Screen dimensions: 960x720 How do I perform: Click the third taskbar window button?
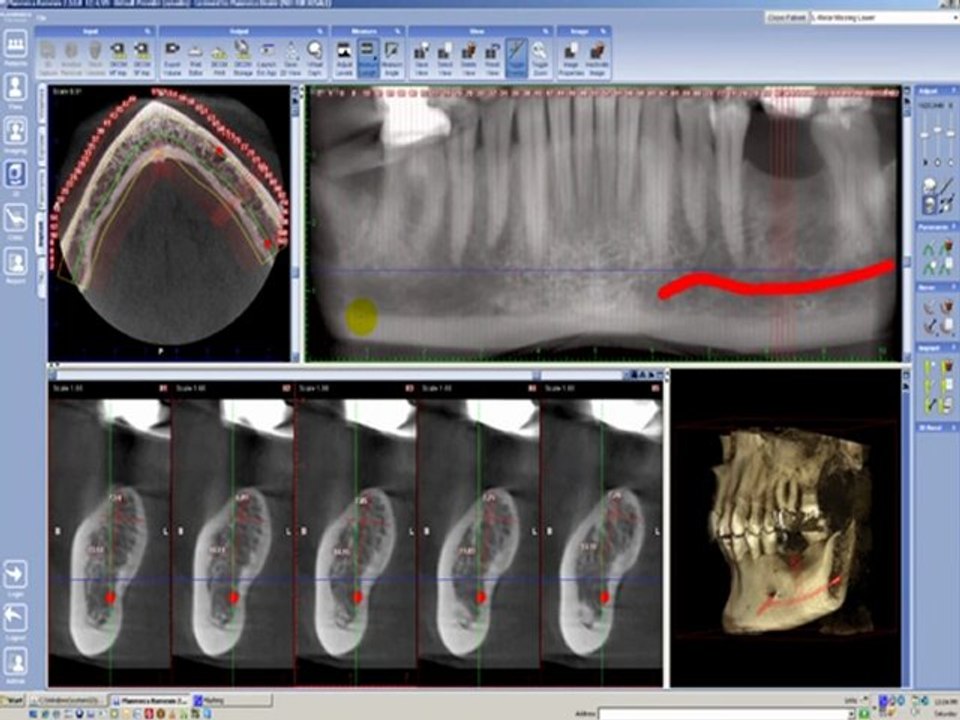coord(231,700)
